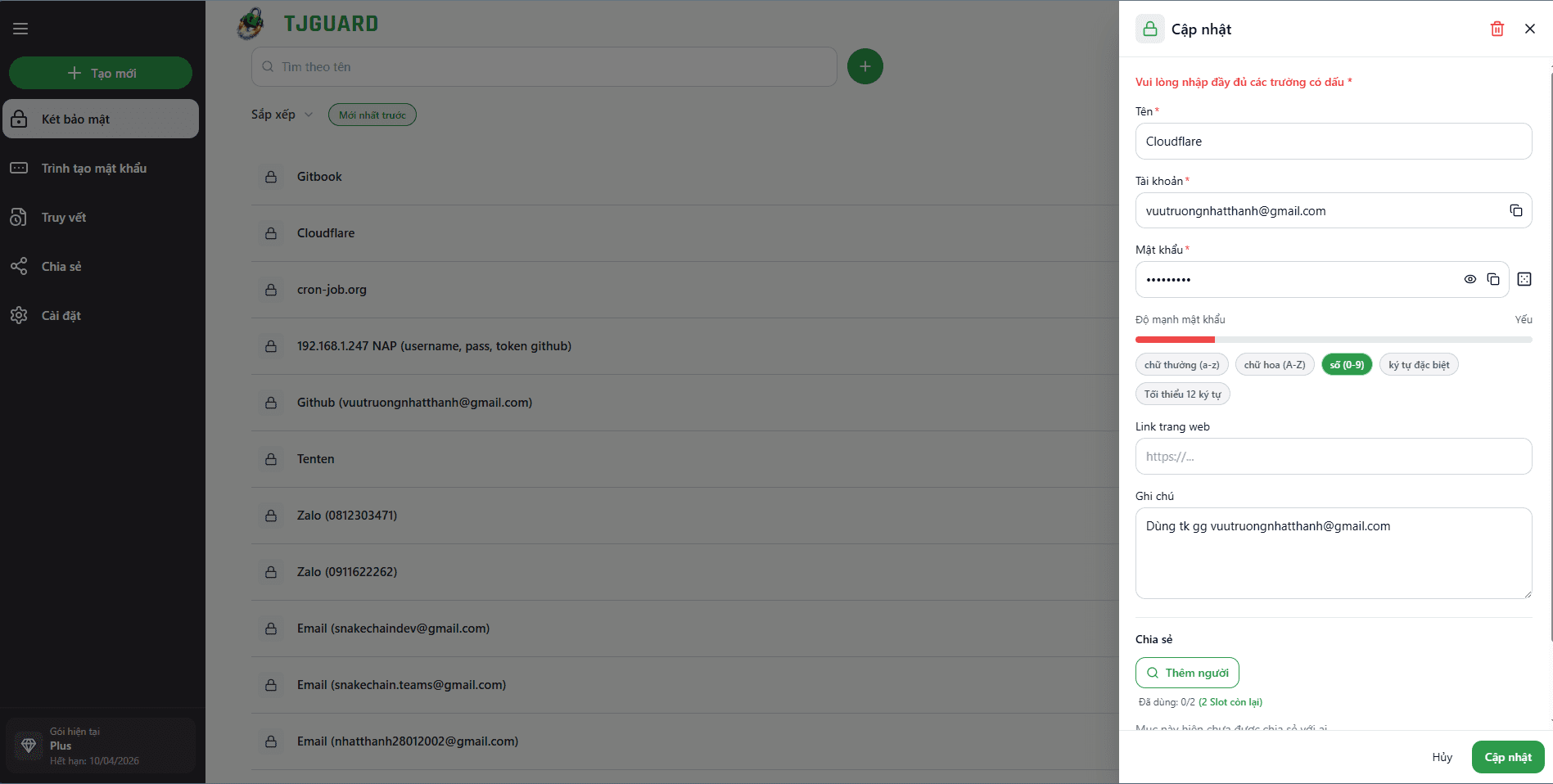Click "Thêm người" share button
Screen dimensions: 1553x784
pyautogui.click(x=1187, y=673)
